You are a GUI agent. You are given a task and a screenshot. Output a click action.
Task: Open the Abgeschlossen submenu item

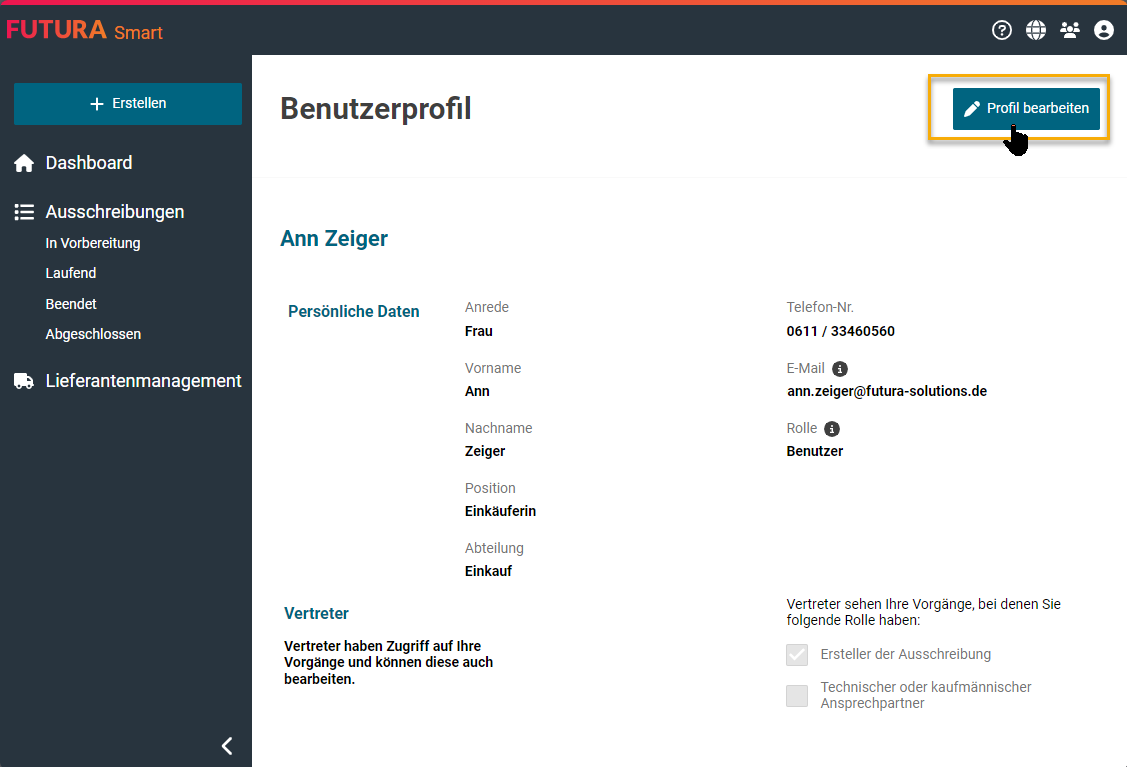(x=93, y=334)
